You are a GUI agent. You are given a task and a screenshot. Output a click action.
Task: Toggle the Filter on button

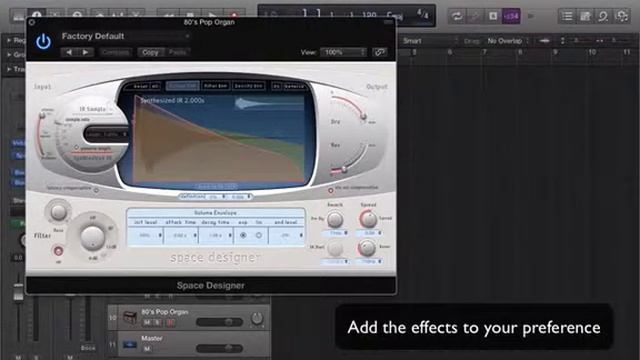click(x=58, y=251)
